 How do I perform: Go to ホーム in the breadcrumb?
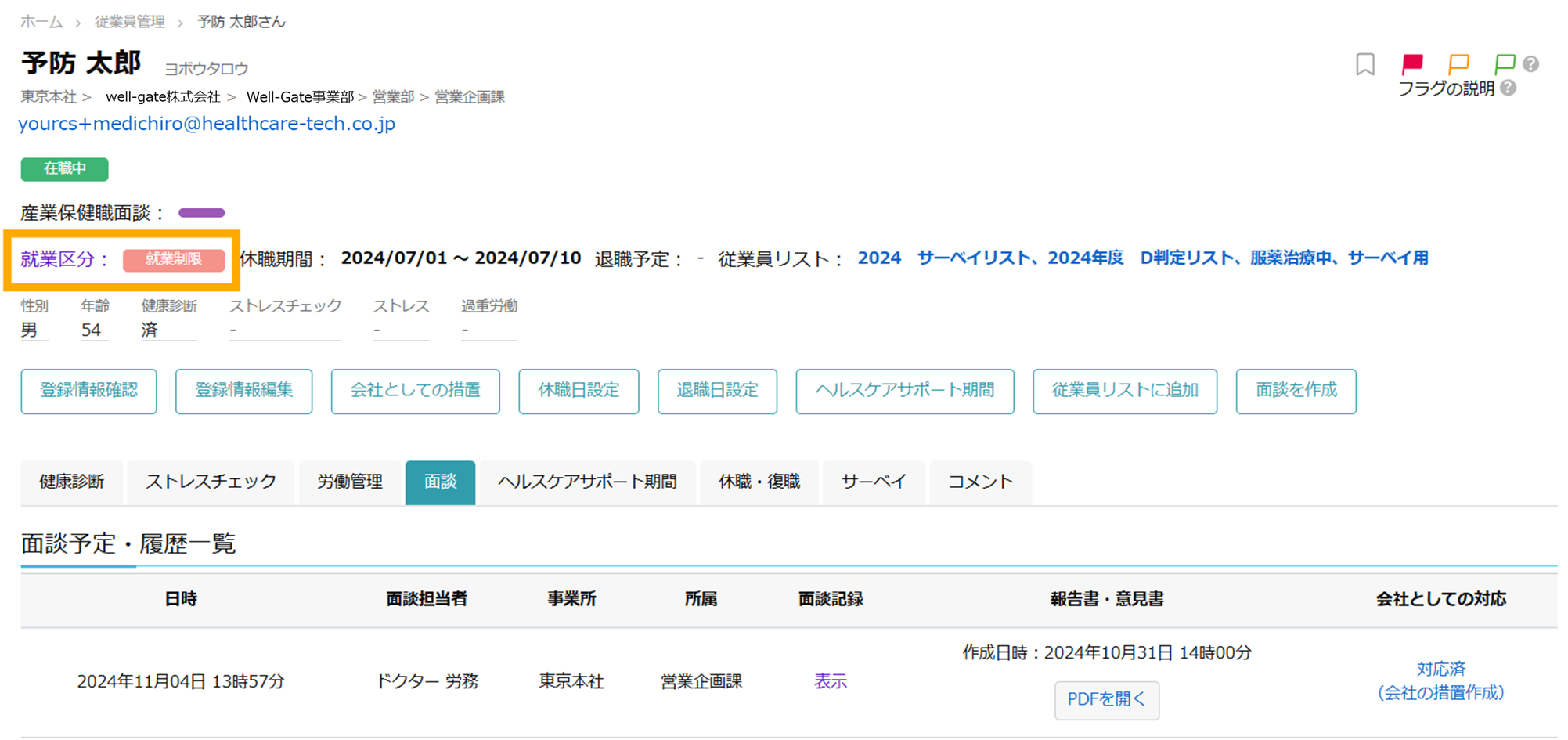(41, 22)
